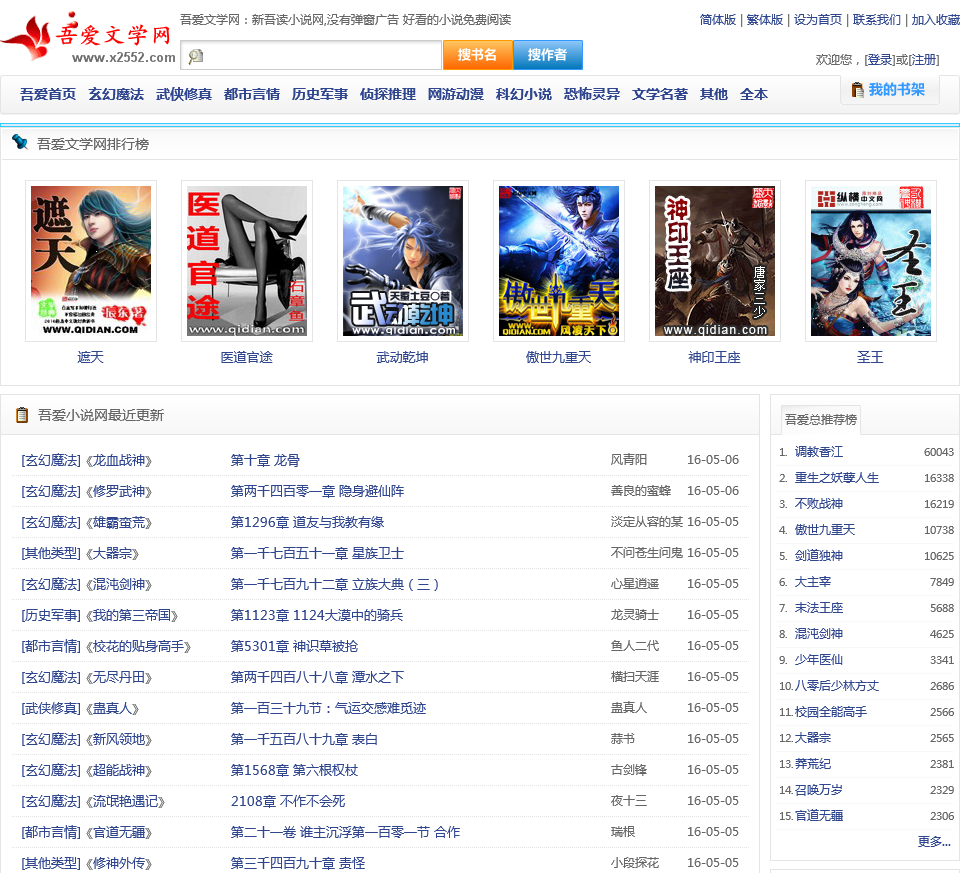Screen dimensions: 960x873
Task: Focus the book search input field
Action: 311,55
